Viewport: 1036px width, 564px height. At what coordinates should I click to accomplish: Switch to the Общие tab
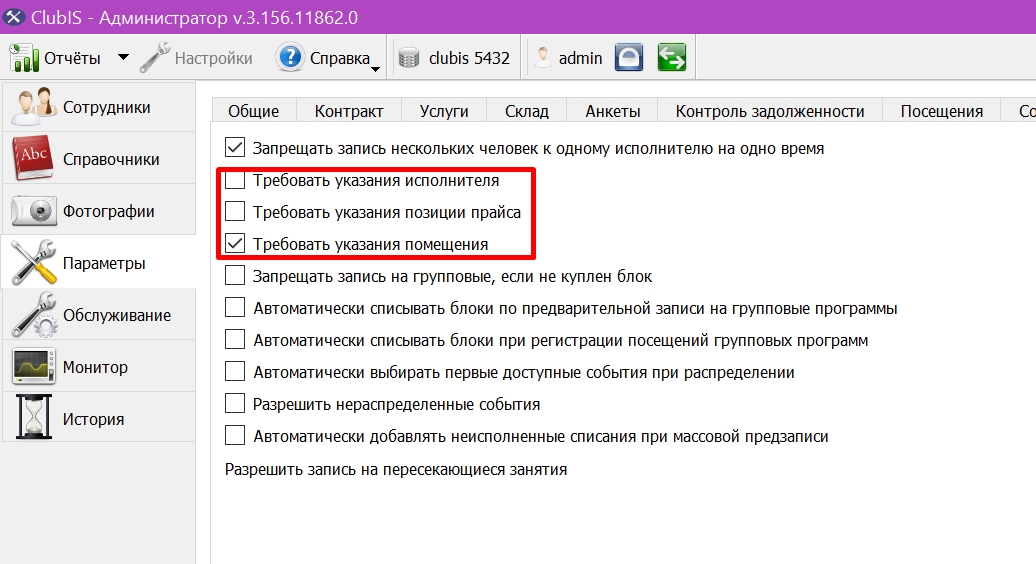tap(254, 111)
